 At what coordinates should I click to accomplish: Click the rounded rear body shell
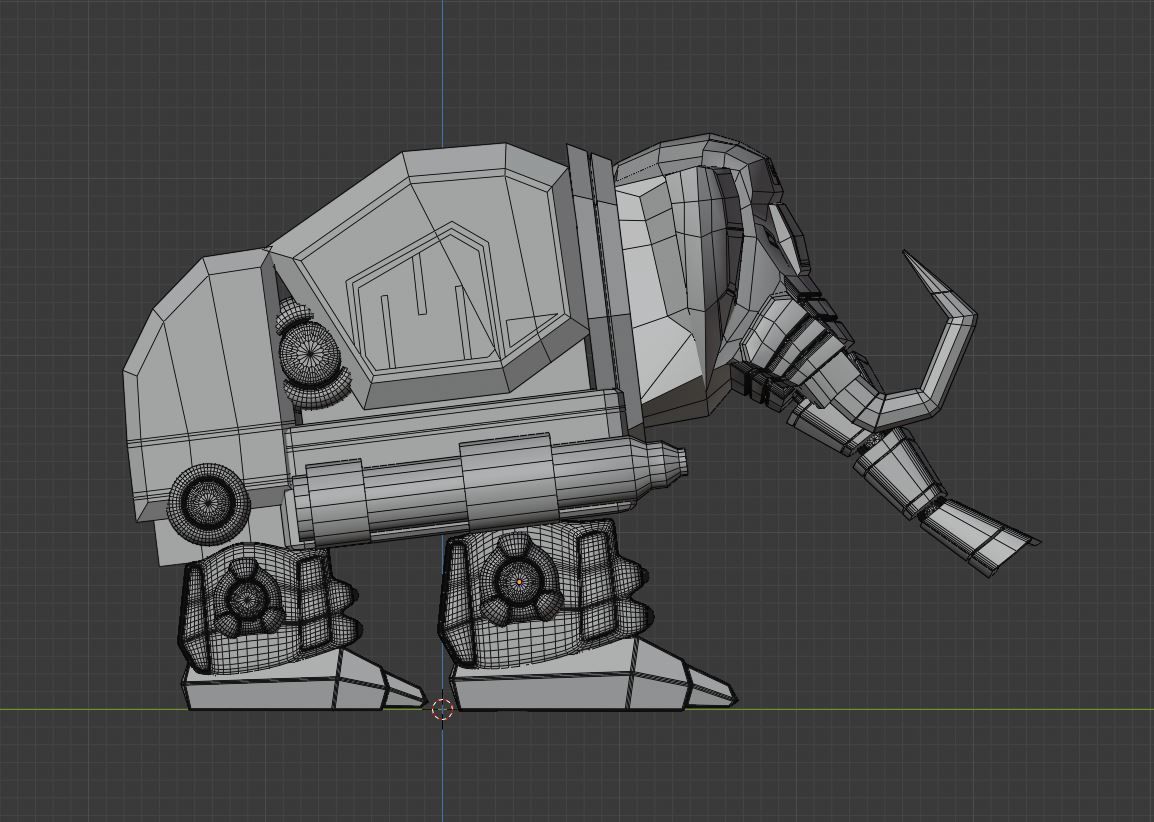pyautogui.click(x=206, y=383)
